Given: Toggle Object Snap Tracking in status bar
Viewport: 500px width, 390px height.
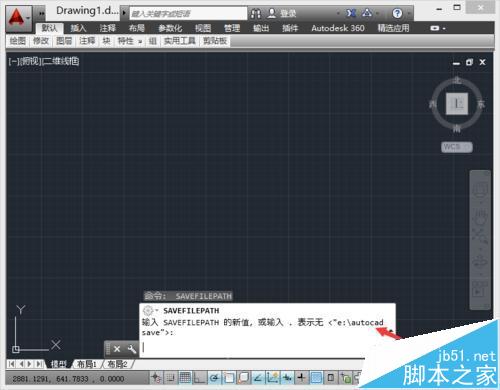Looking at the screenshot, I should click(258, 378).
